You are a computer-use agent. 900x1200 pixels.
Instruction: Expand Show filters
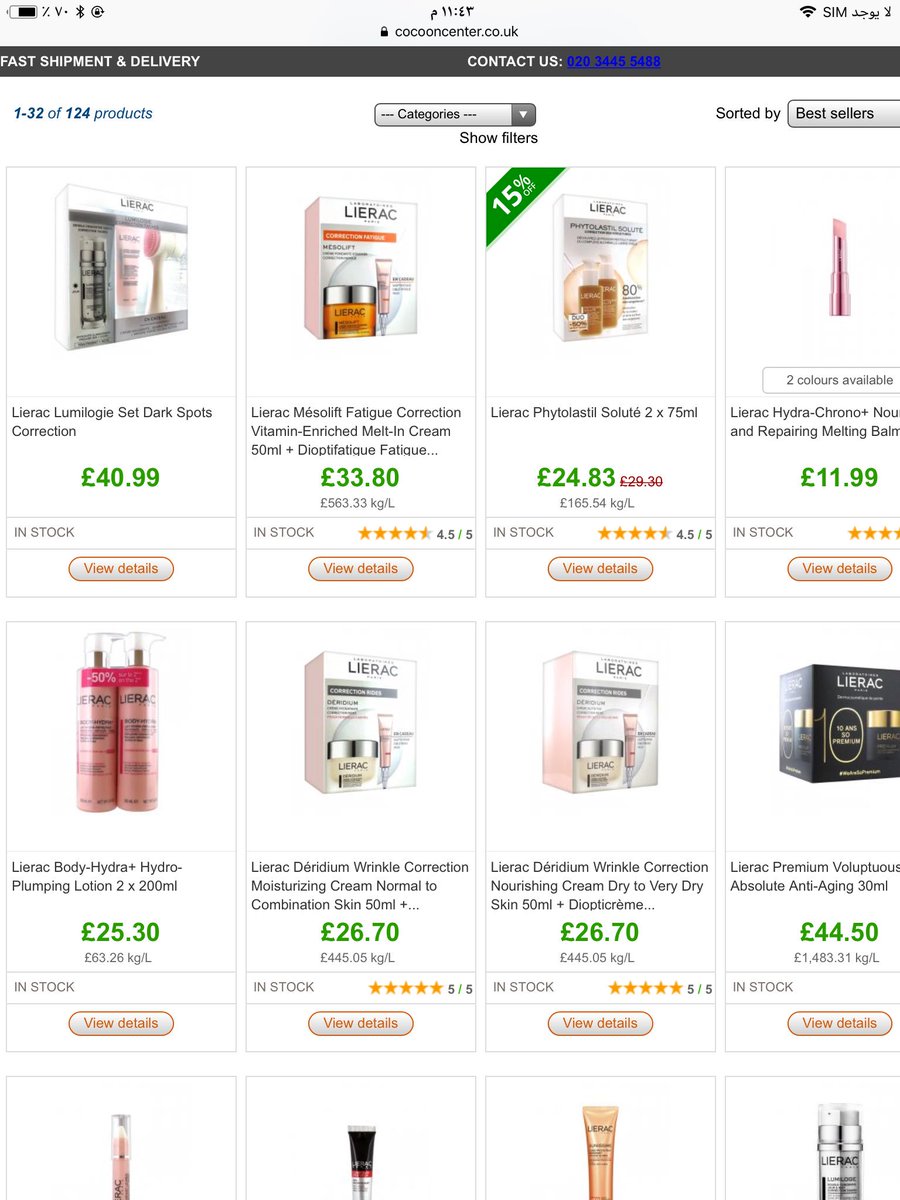pos(498,138)
